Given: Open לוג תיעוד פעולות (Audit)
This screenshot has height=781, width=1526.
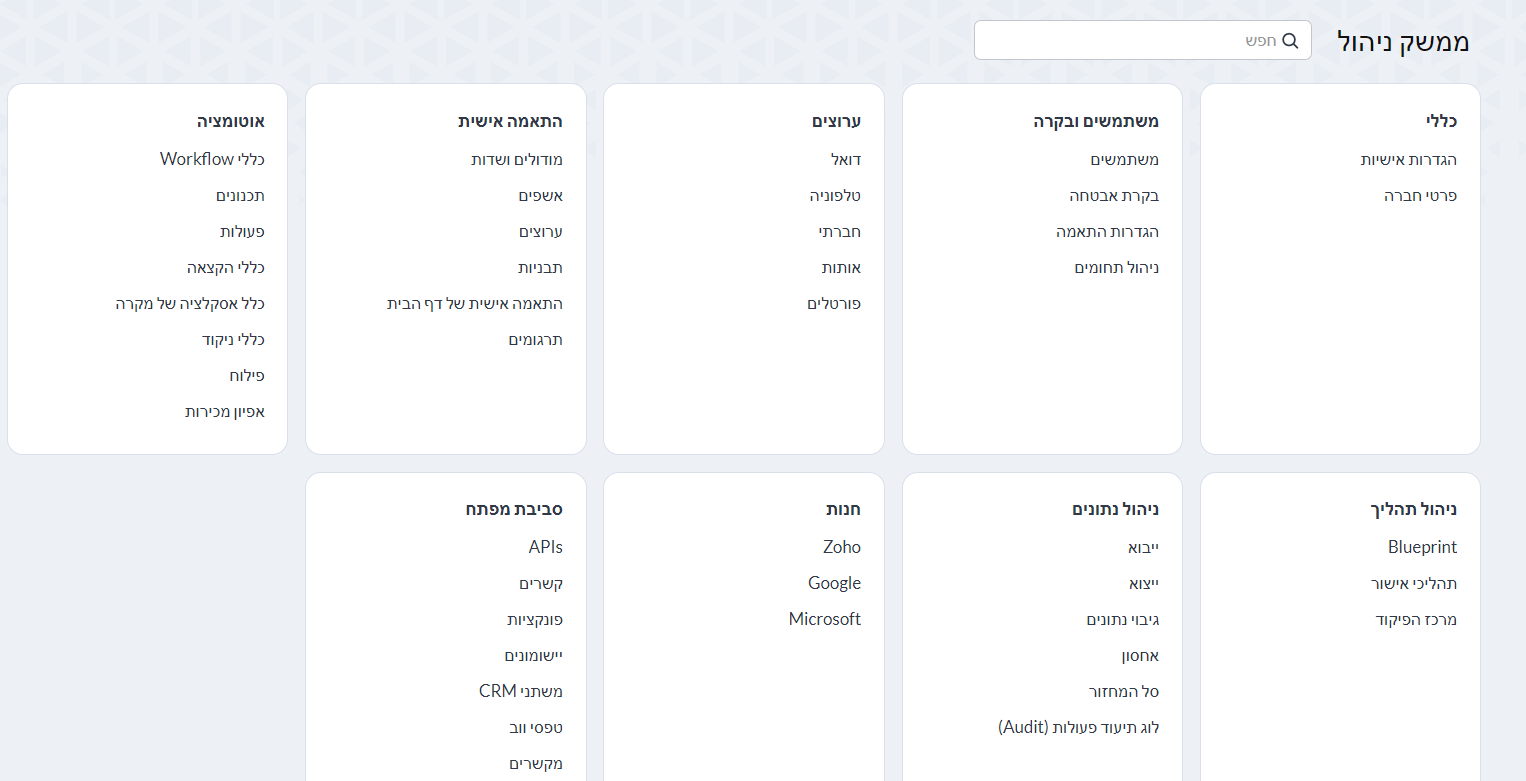Looking at the screenshot, I should (x=1078, y=728).
